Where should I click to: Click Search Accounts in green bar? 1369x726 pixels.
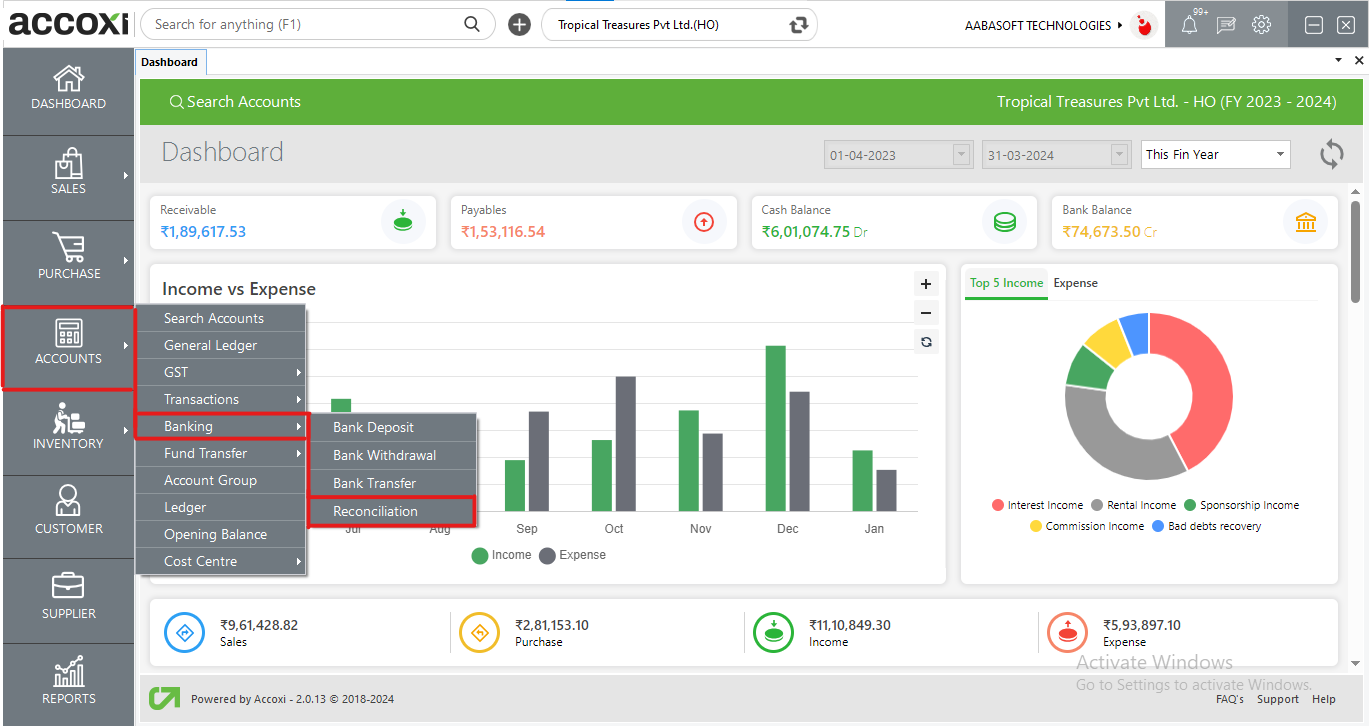235,102
